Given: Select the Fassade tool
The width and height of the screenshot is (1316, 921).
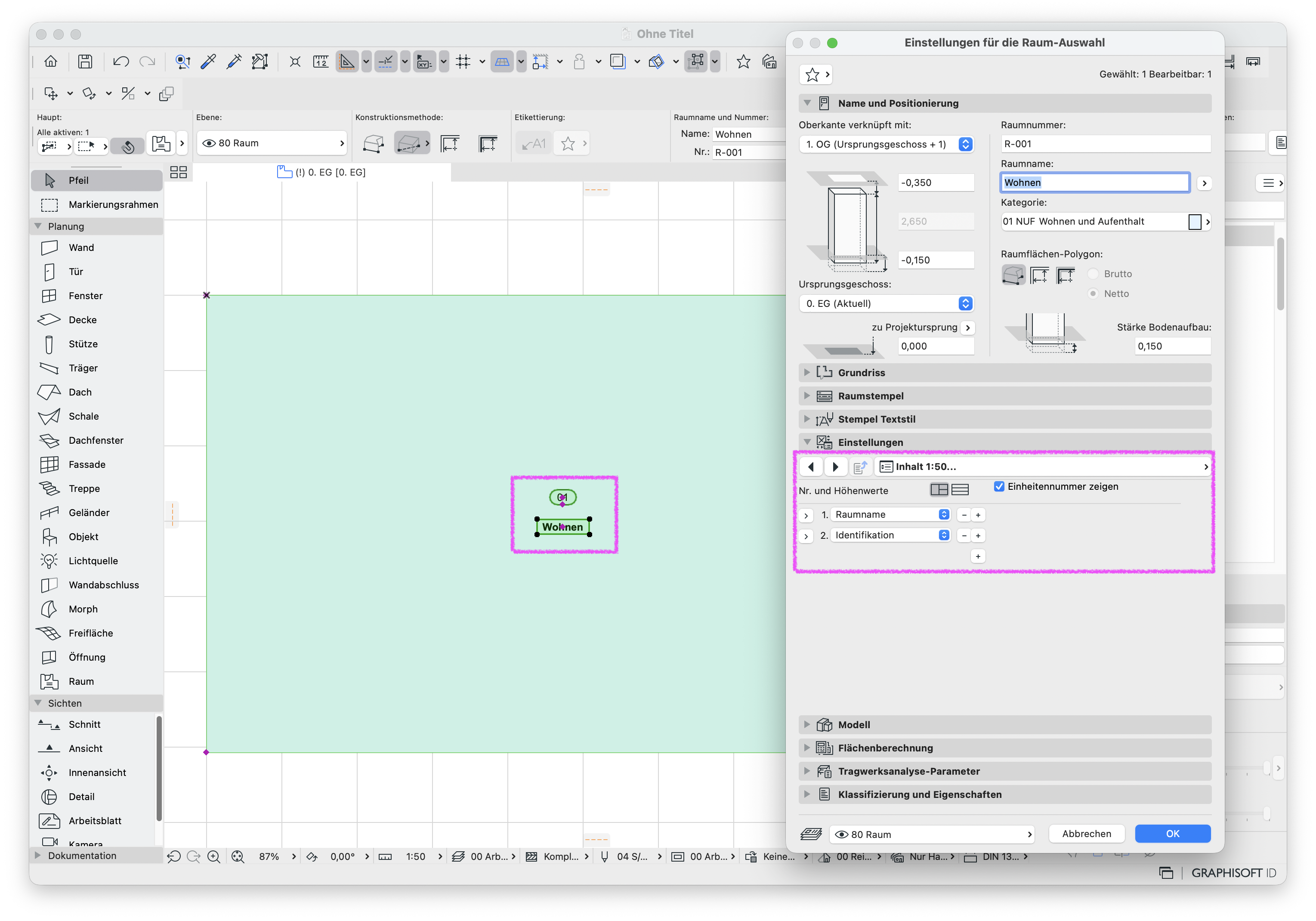Looking at the screenshot, I should tap(96, 464).
